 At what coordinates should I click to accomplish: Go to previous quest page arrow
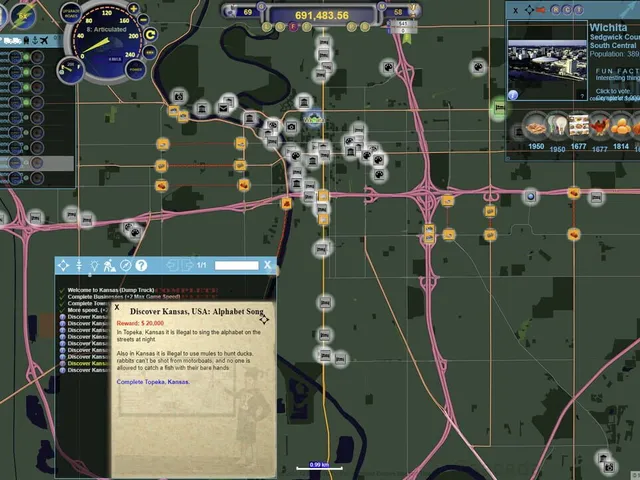click(172, 265)
